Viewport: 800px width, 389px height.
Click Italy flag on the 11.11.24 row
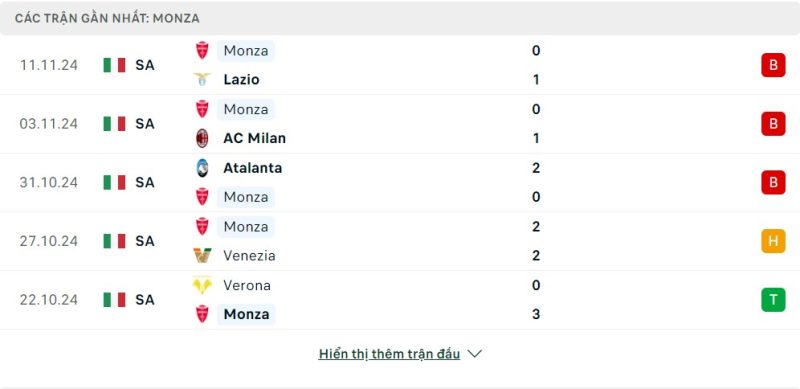[x=114, y=65]
